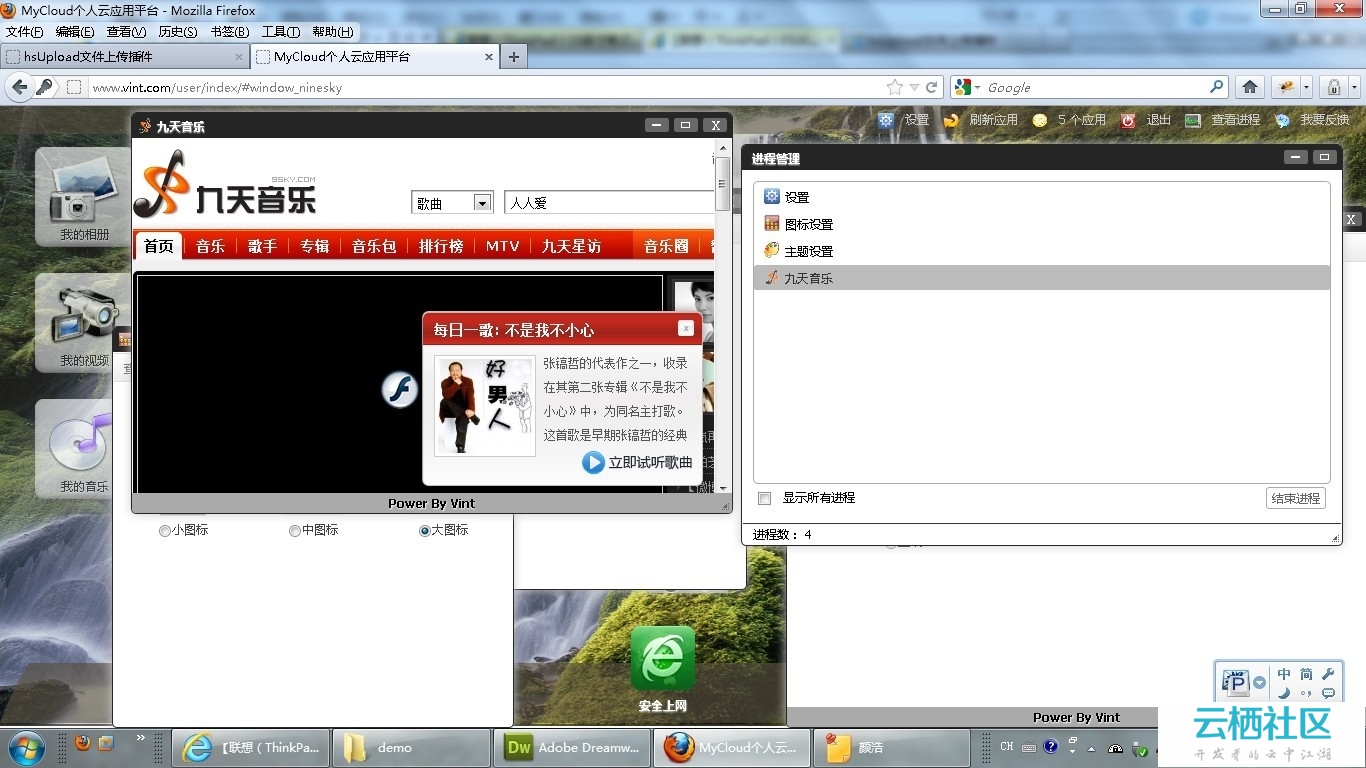
Task: Select the 专辑 navigation tab
Action: [x=314, y=246]
